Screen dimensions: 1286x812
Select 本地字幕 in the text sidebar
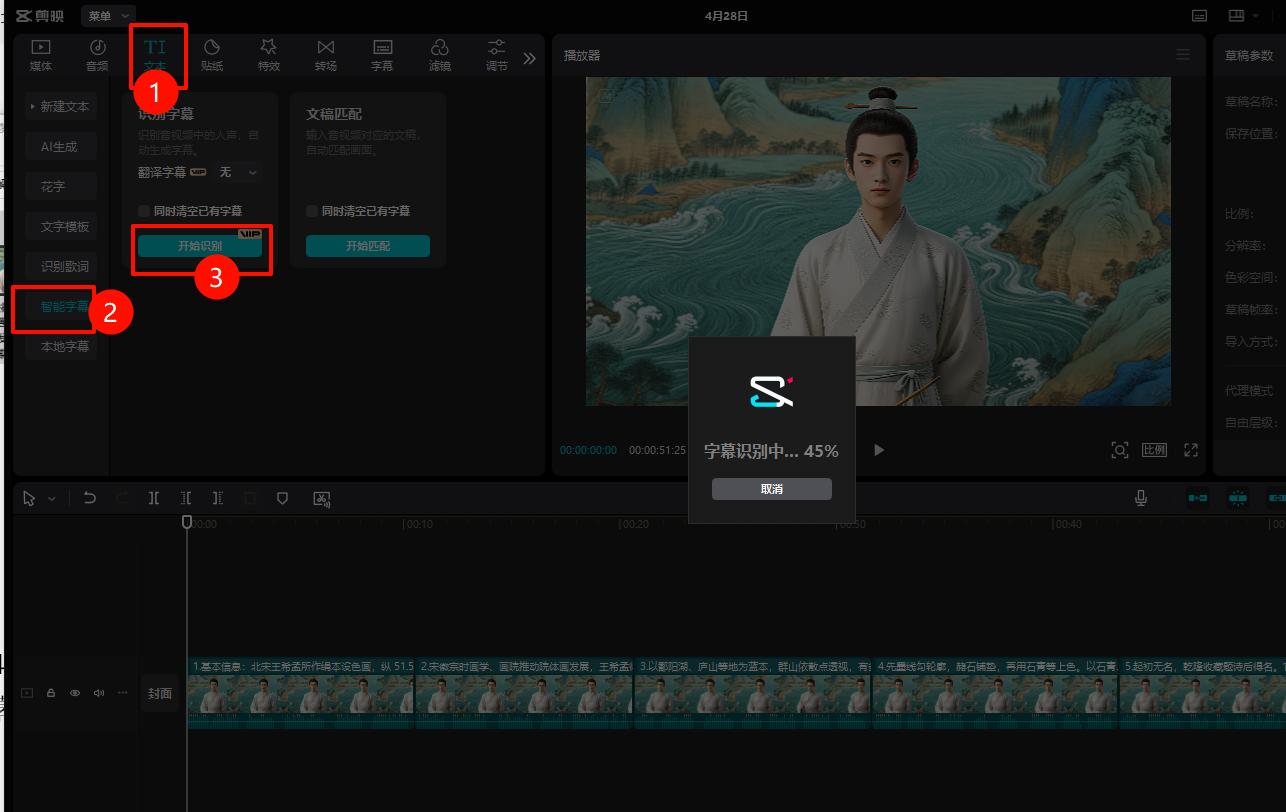pos(60,346)
